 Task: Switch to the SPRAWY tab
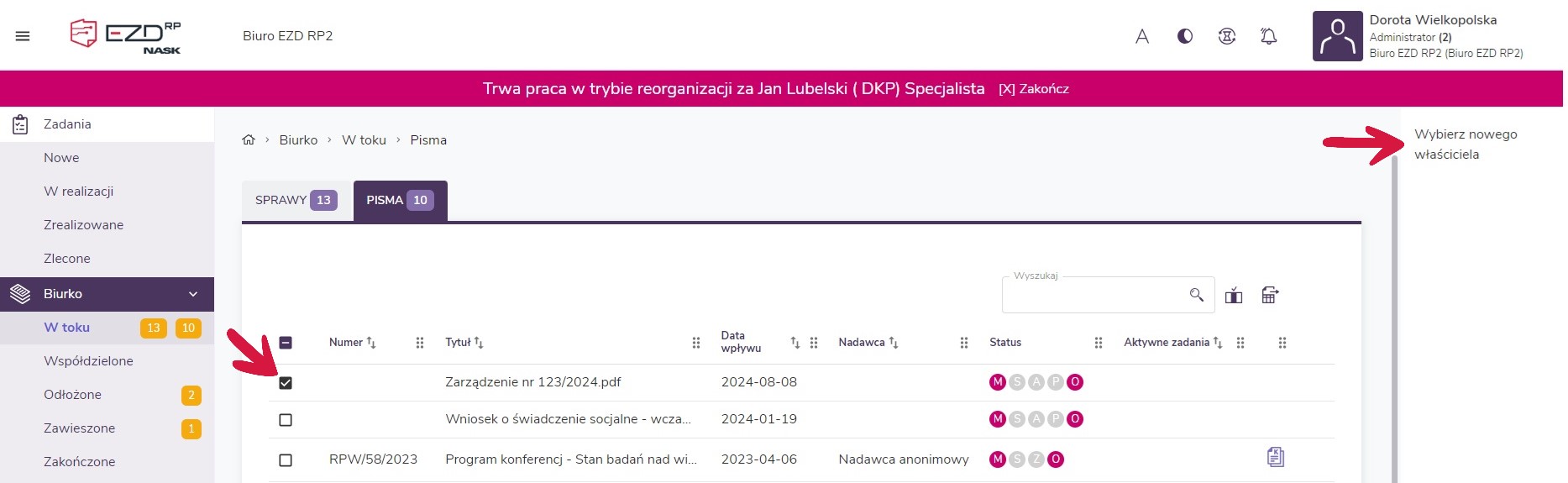point(296,201)
